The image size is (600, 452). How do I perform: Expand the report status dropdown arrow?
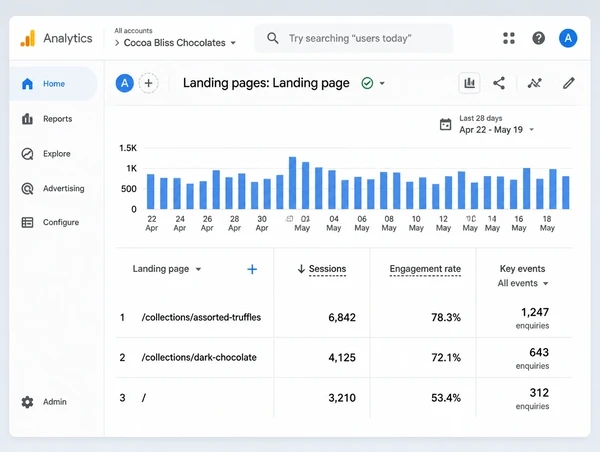pos(382,83)
